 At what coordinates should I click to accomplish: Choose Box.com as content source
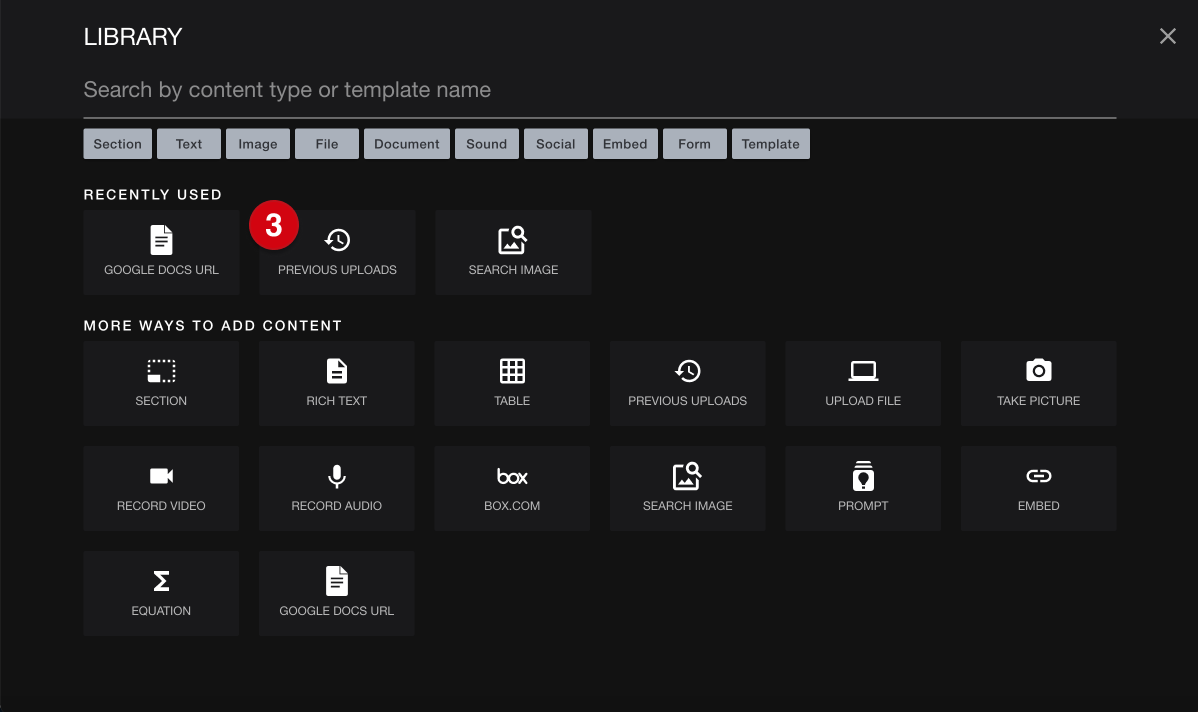pos(512,489)
